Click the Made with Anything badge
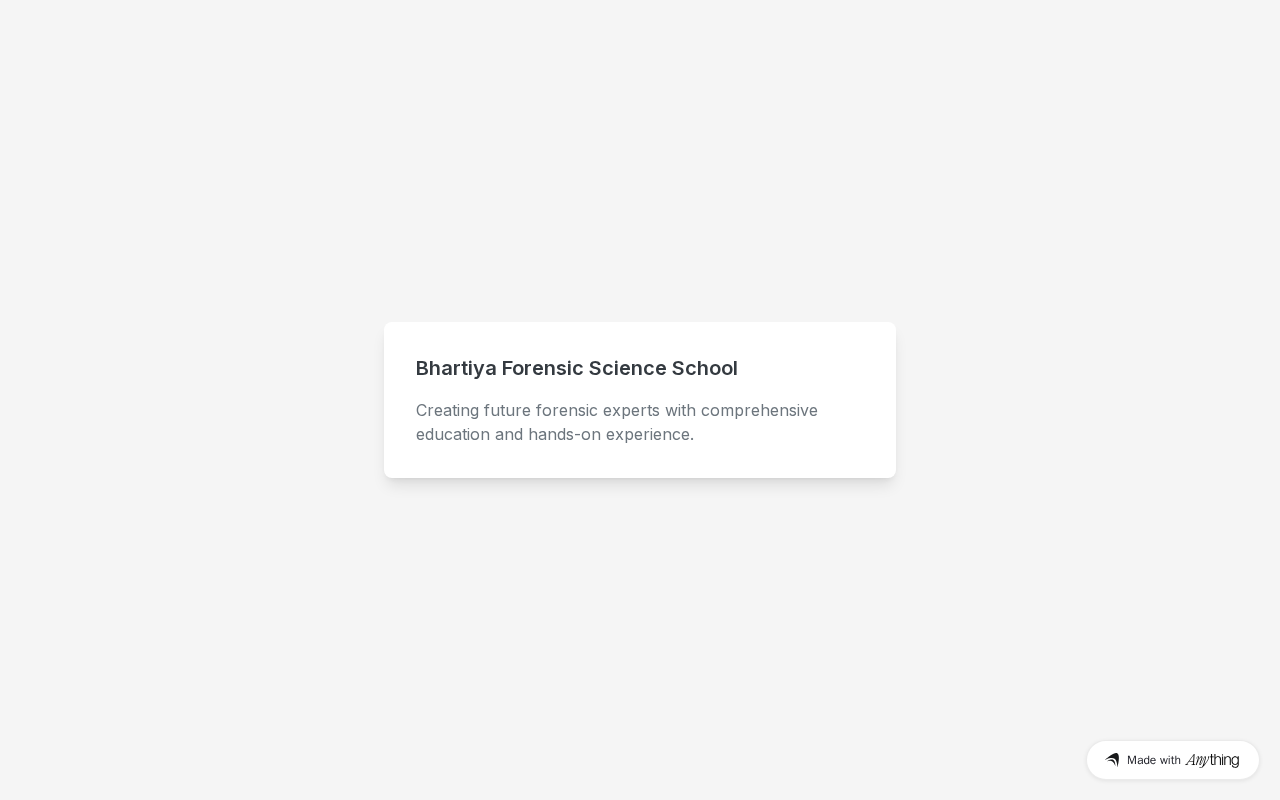 click(1172, 760)
